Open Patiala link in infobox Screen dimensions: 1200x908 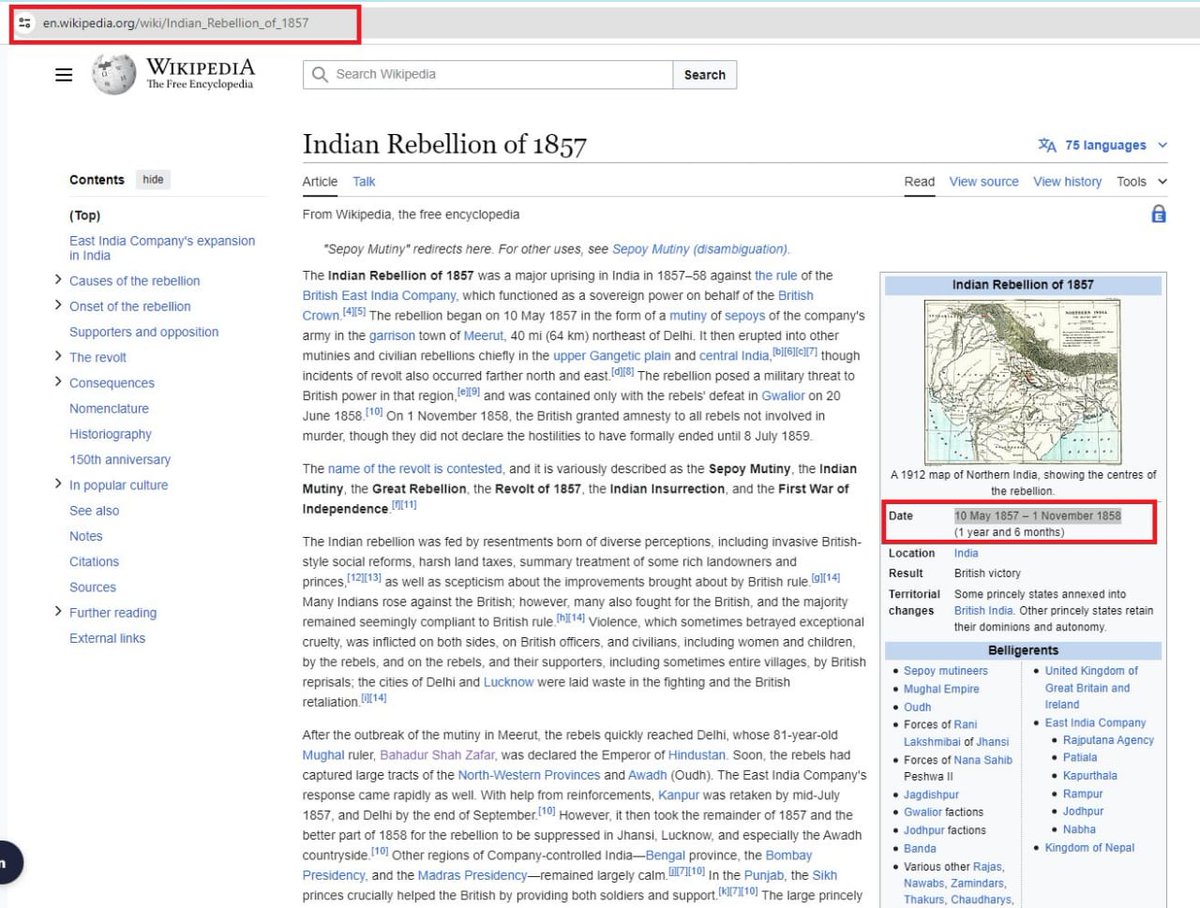[x=1080, y=758]
